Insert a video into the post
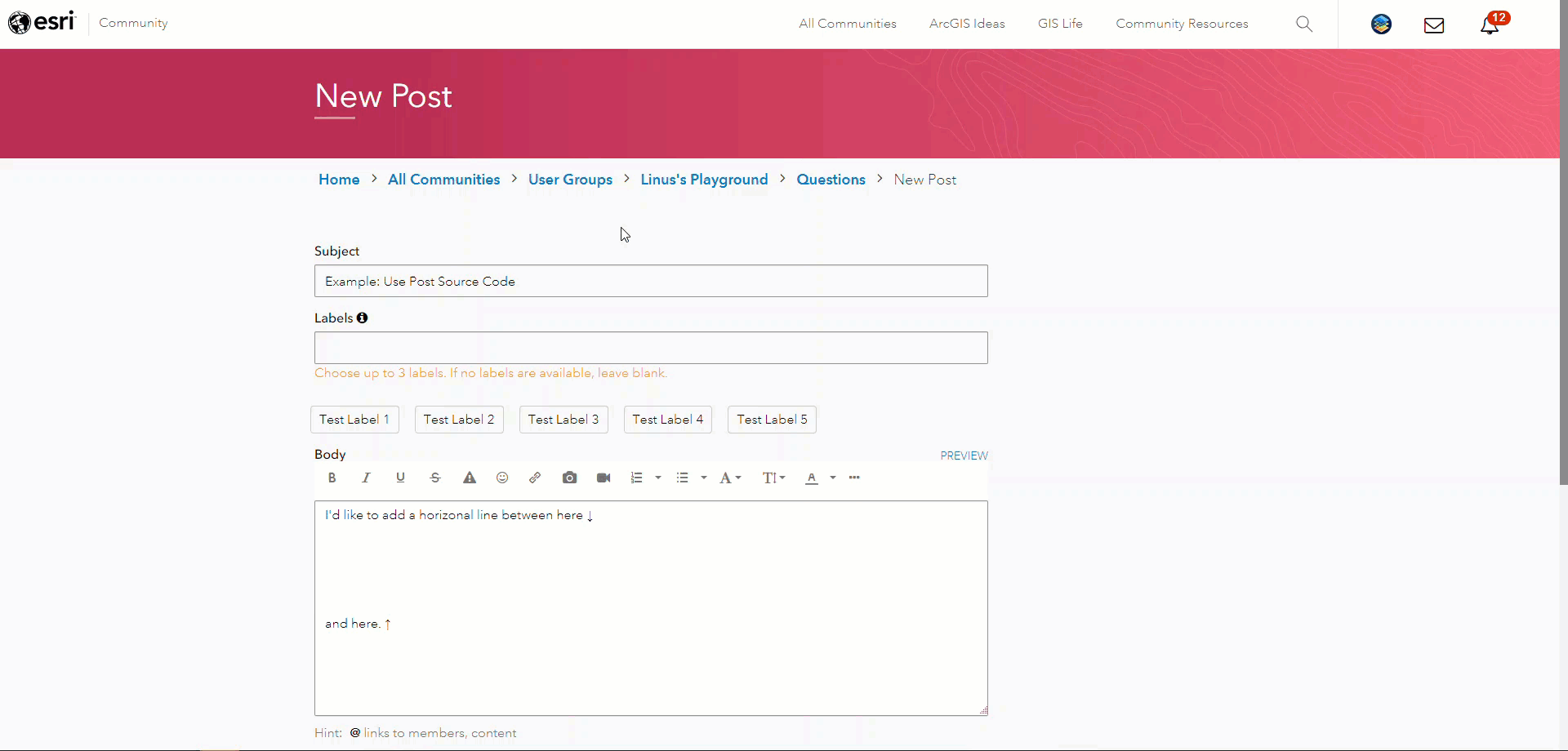This screenshot has height=751, width=1568. click(x=604, y=478)
